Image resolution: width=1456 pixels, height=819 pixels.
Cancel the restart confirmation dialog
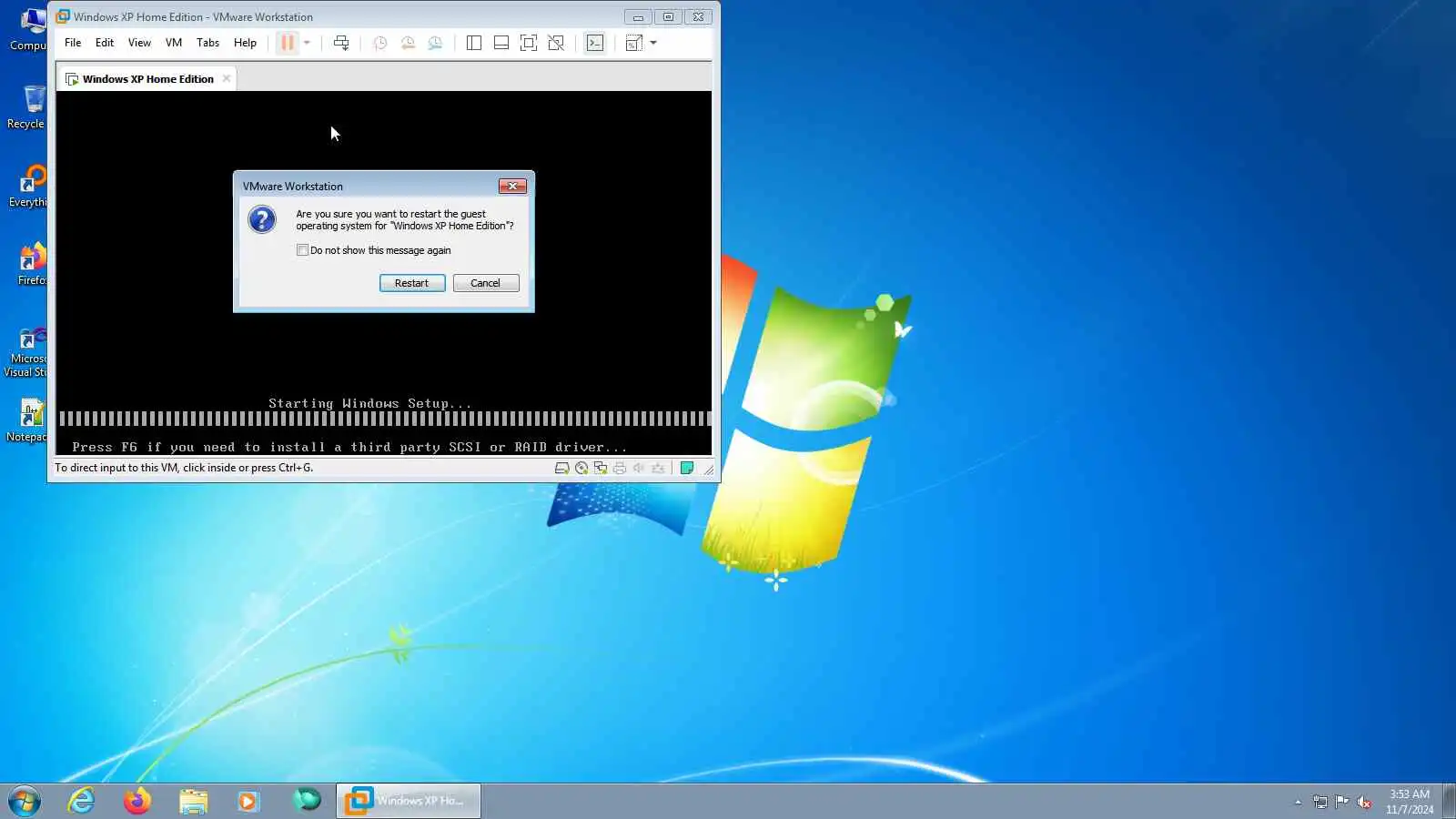click(486, 283)
